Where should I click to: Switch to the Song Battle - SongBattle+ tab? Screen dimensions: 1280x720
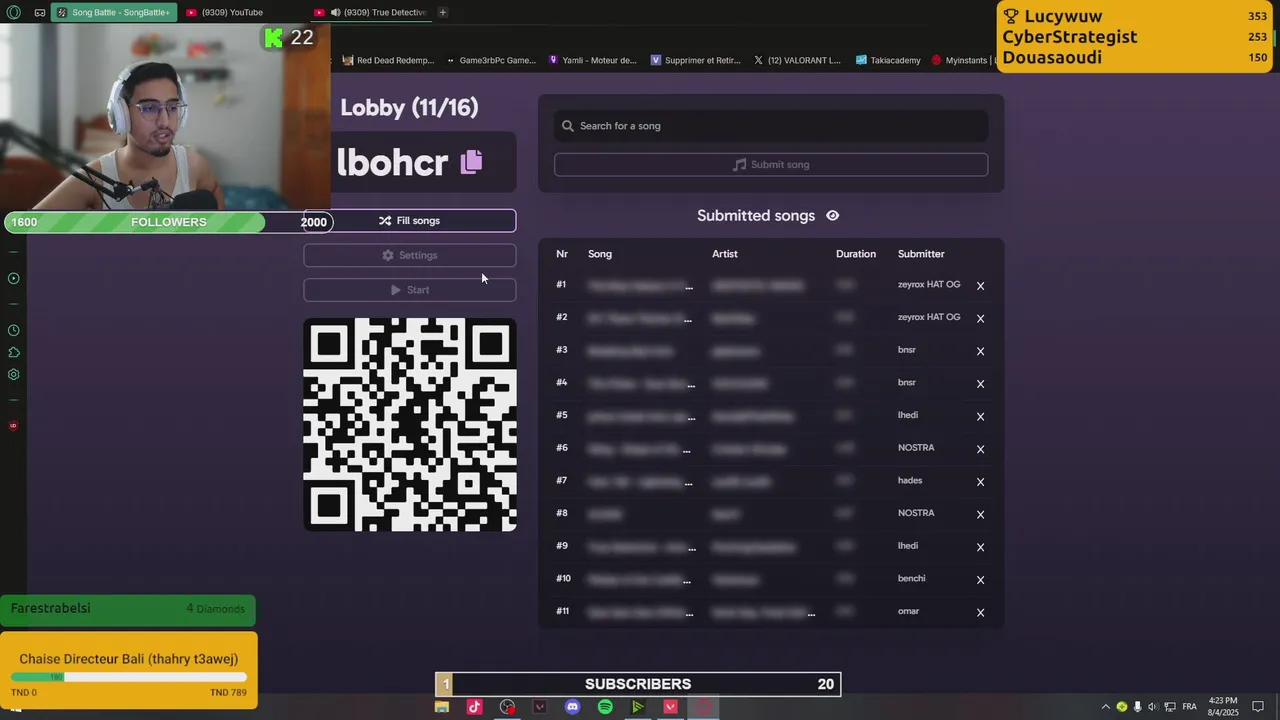113,12
